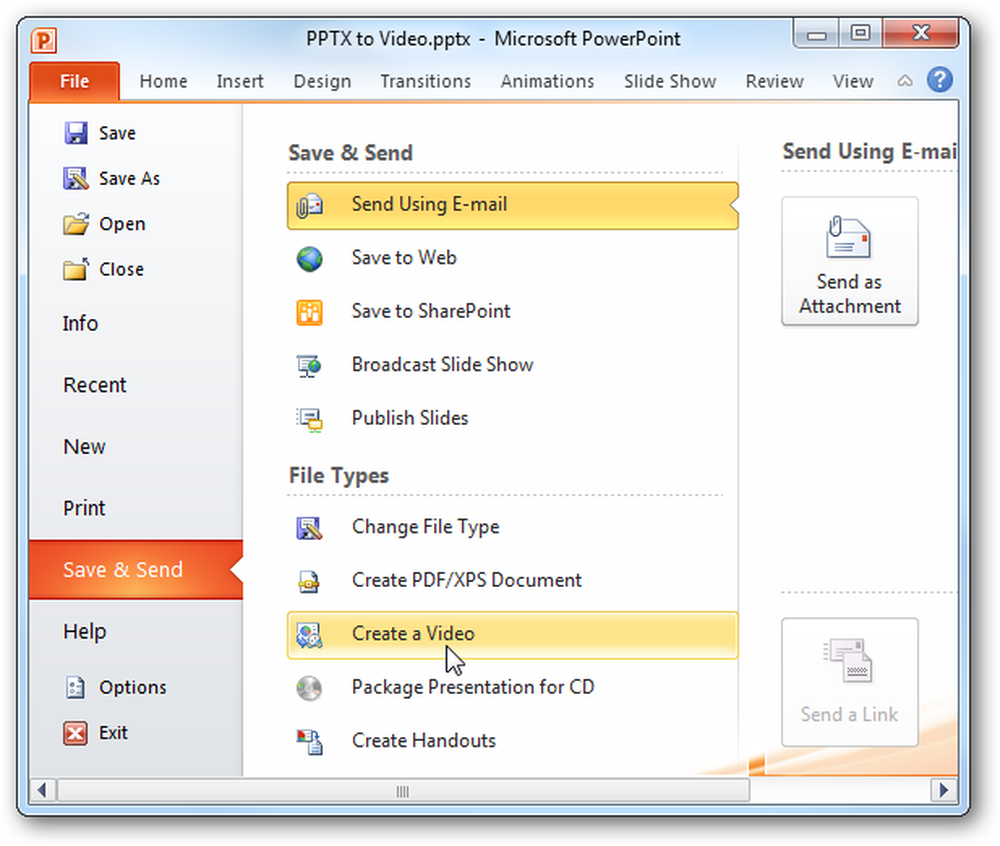
Task: Open the File tab
Action: pos(74,81)
